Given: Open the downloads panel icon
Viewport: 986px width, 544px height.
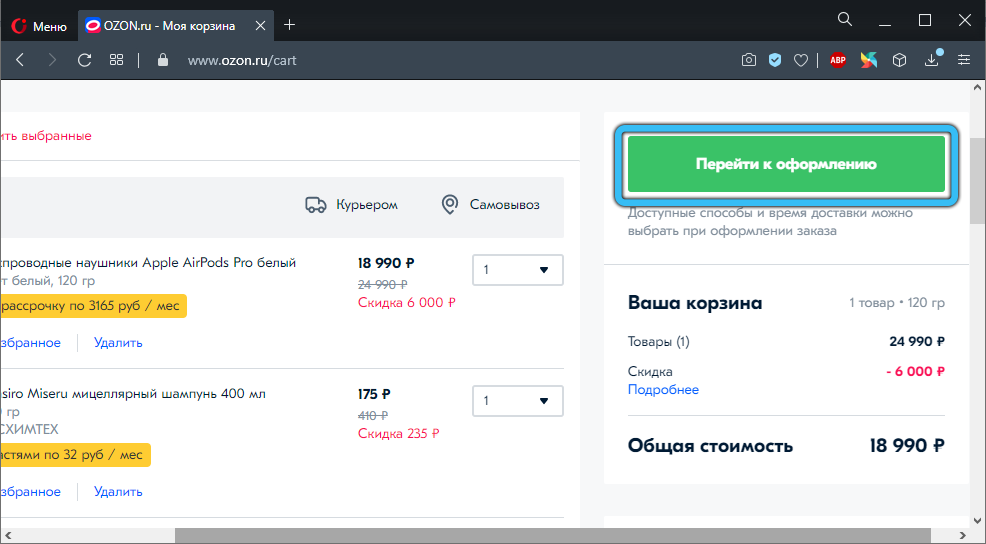Looking at the screenshot, I should (x=932, y=60).
